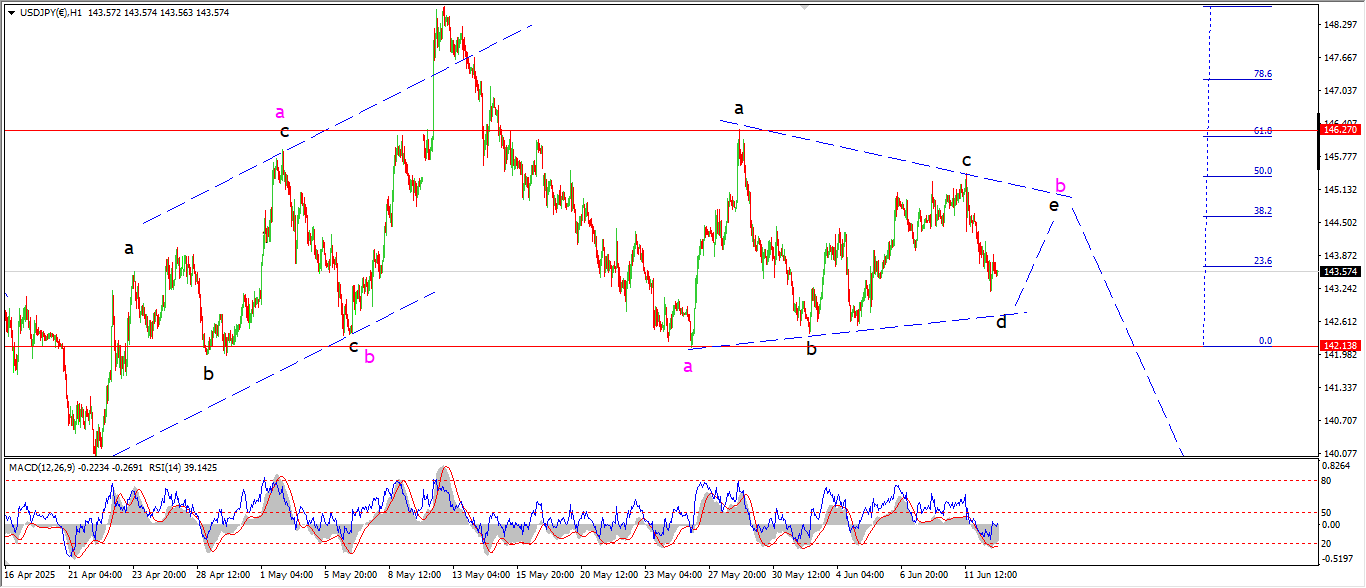Select the black 'e' wave label
The image size is (1366, 588).
[x=1053, y=205]
